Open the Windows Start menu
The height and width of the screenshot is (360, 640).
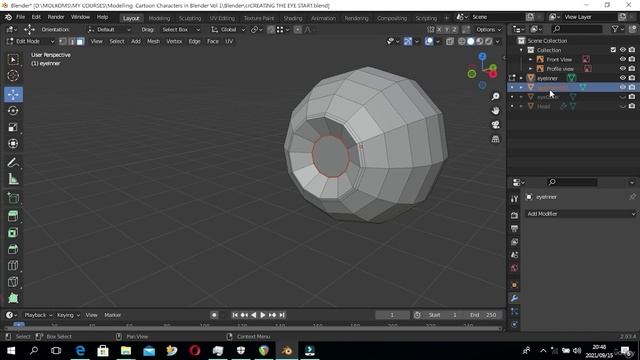(x=11, y=351)
